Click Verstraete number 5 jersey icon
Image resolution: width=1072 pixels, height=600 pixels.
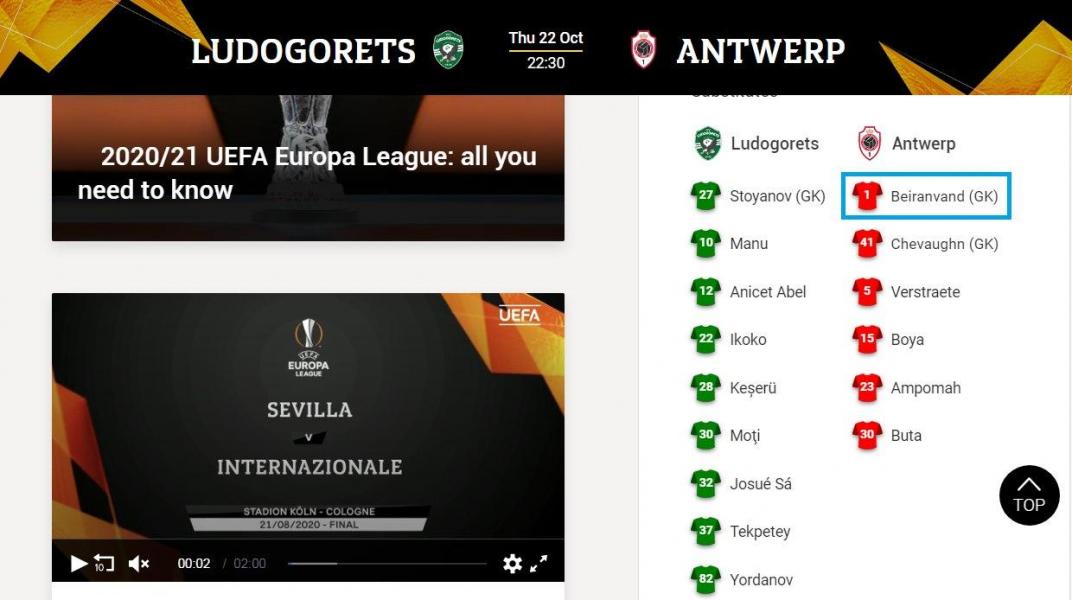tap(867, 292)
